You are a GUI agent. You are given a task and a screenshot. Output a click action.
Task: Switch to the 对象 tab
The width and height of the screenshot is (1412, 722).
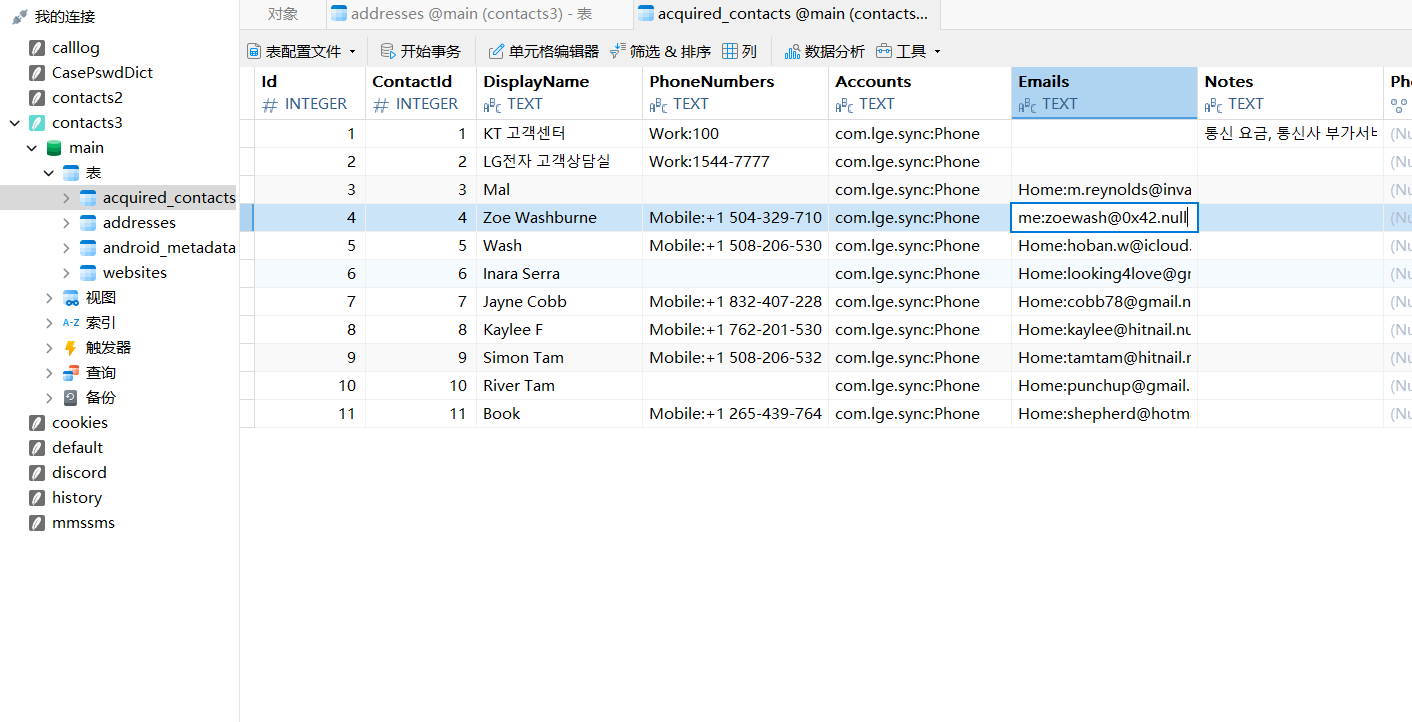click(x=283, y=14)
